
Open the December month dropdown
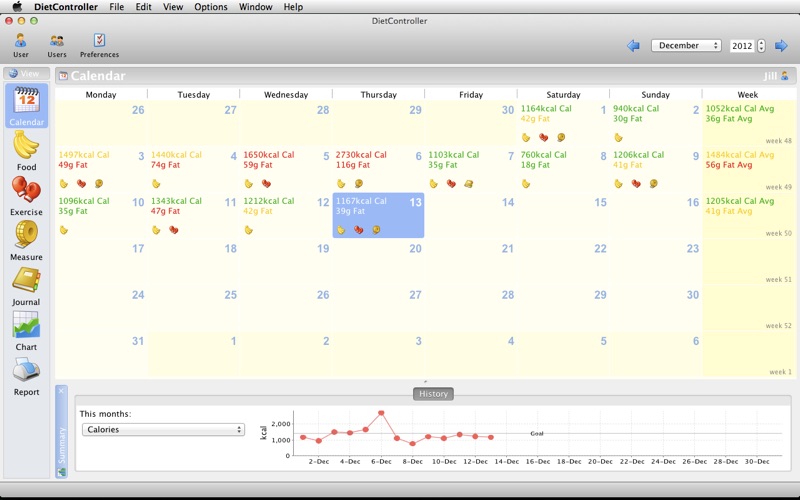[686, 46]
